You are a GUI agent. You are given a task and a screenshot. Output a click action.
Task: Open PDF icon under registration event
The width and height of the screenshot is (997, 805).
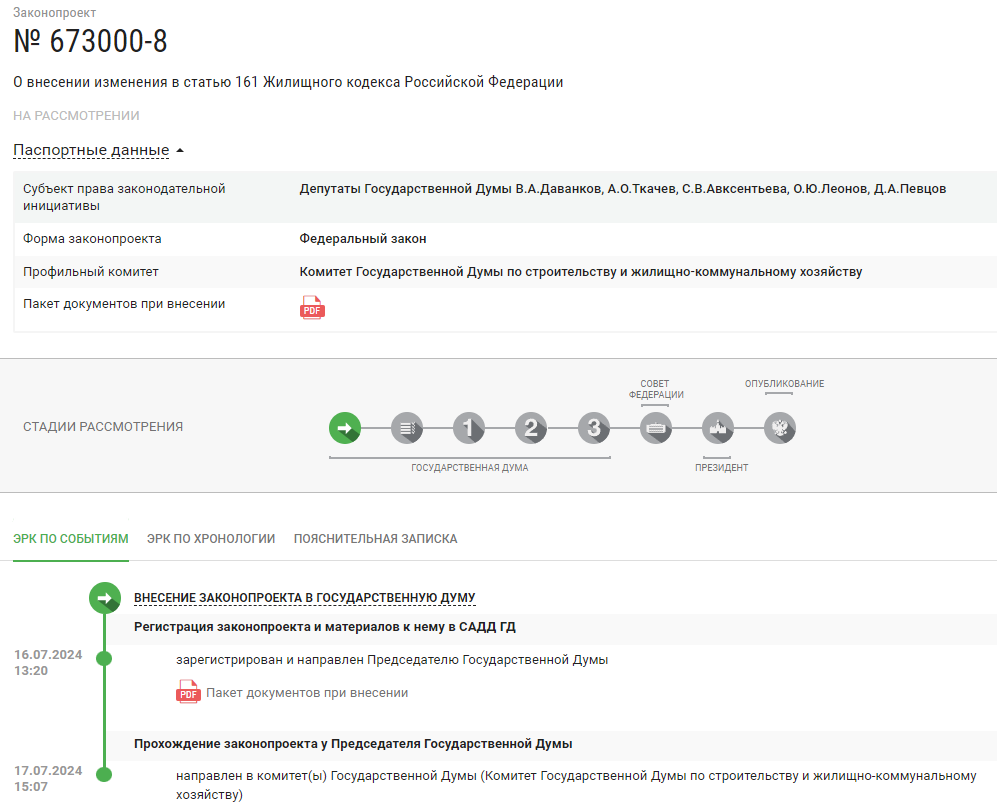pyautogui.click(x=188, y=692)
